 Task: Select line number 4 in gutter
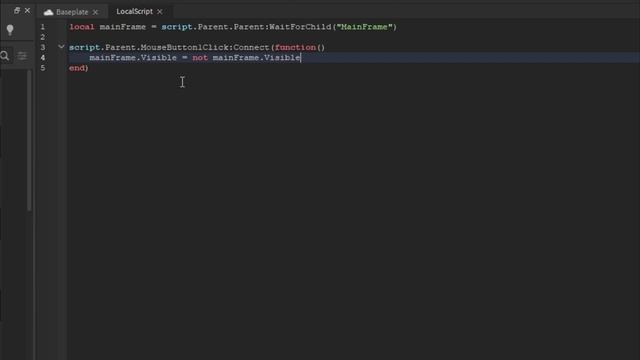pos(42,58)
